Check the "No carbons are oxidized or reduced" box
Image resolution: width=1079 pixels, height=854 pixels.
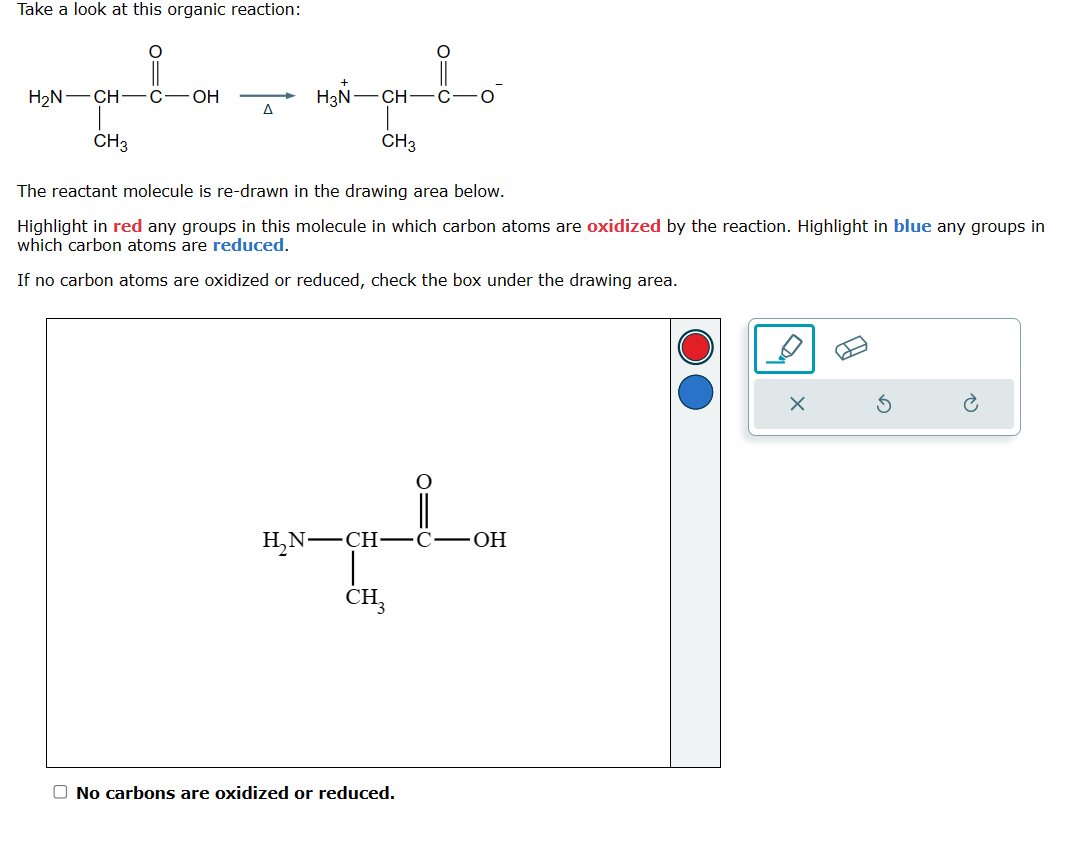59,791
